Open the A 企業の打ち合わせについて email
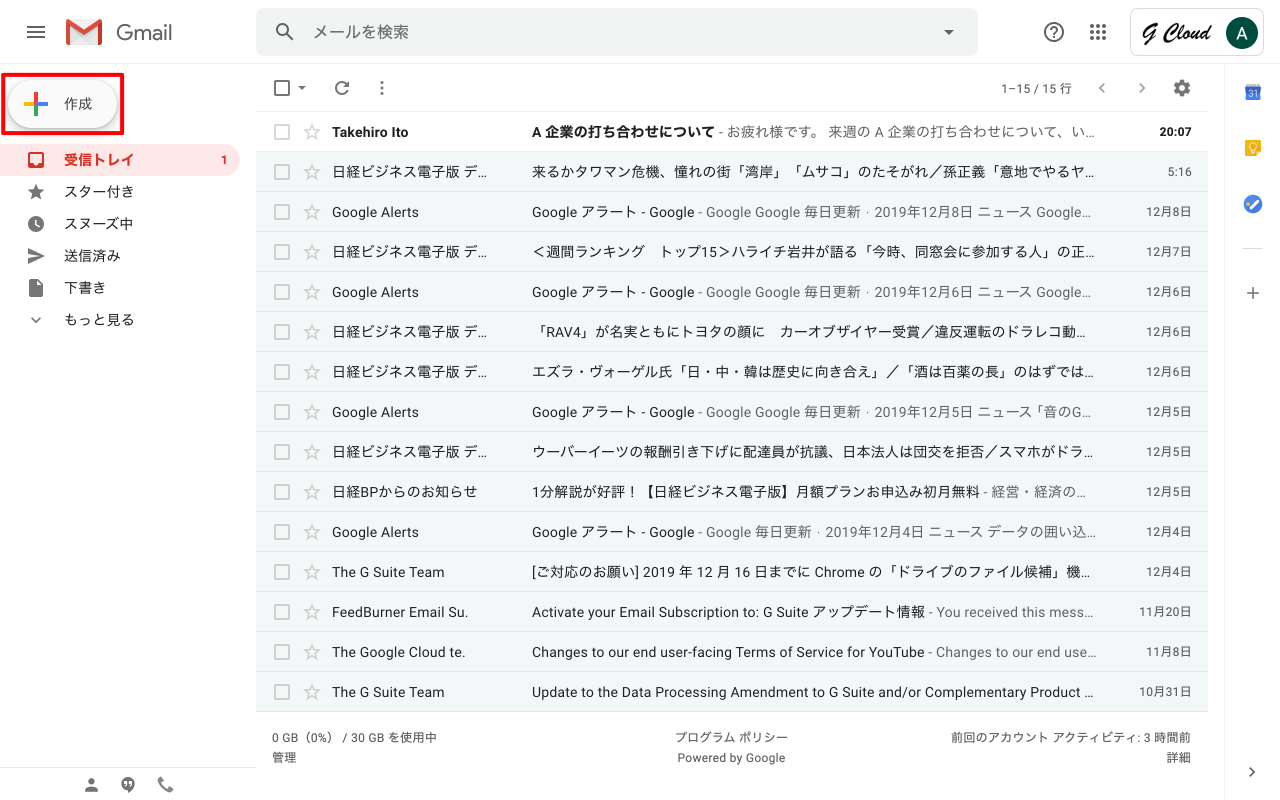The image size is (1280, 800). [x=732, y=132]
